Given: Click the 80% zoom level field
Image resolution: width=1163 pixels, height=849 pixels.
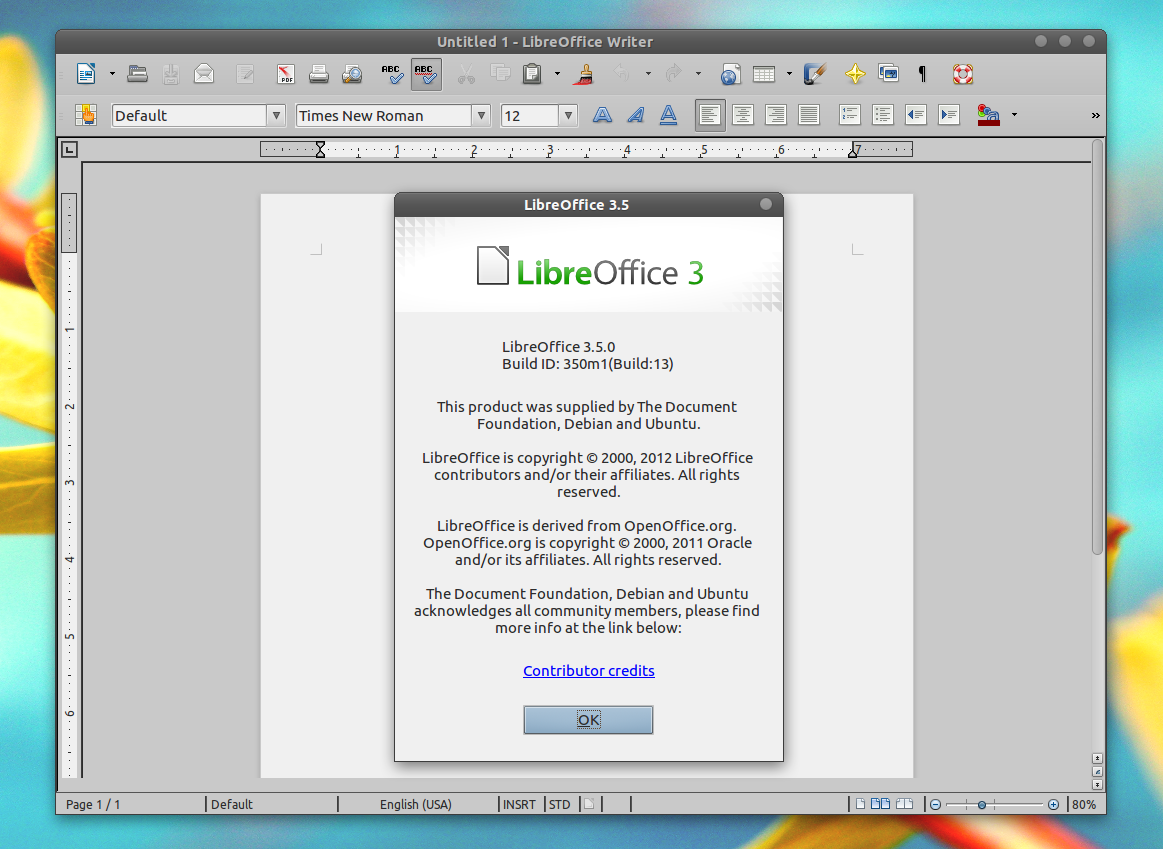Looking at the screenshot, I should tap(1084, 804).
